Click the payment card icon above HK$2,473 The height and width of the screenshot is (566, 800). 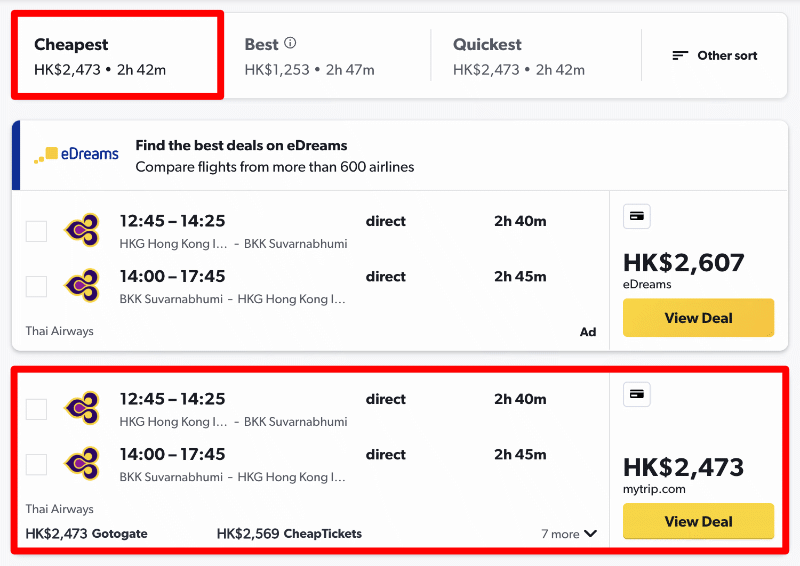tap(636, 394)
